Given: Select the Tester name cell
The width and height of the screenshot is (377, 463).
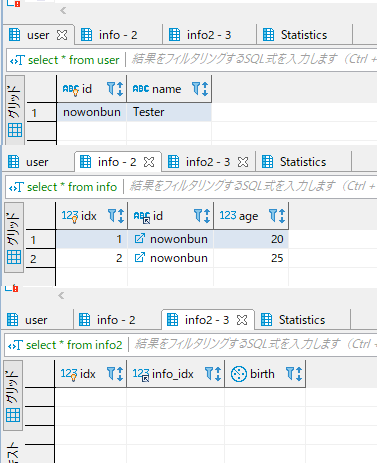Looking at the screenshot, I should click(169, 112).
